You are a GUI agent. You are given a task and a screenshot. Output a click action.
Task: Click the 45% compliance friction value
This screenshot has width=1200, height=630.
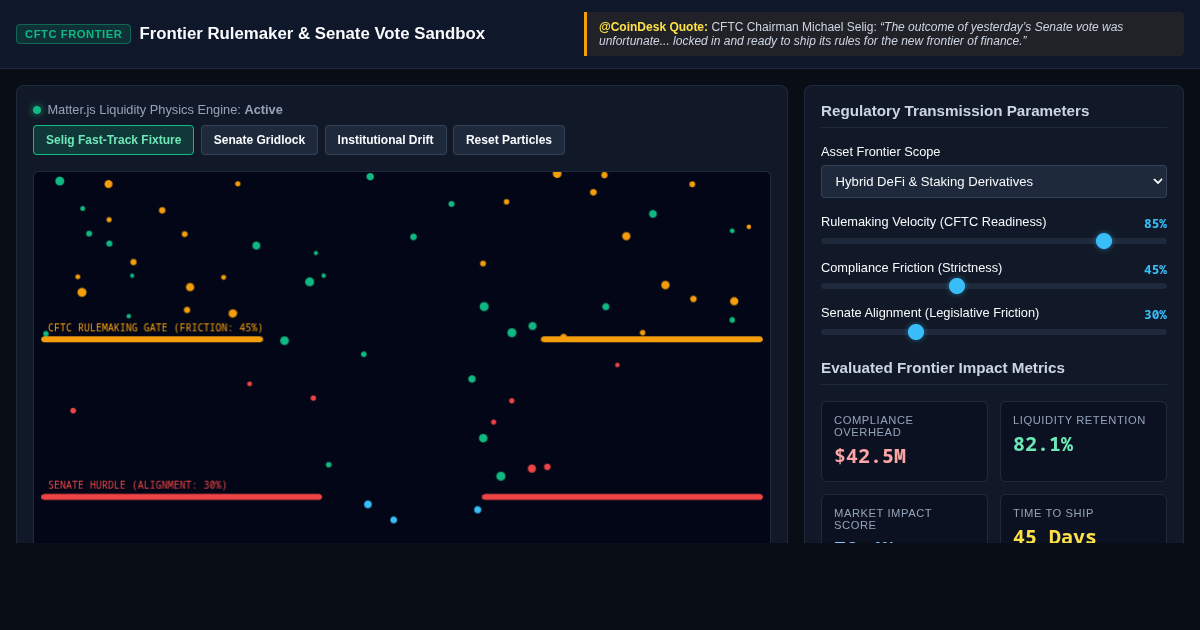1155,270
